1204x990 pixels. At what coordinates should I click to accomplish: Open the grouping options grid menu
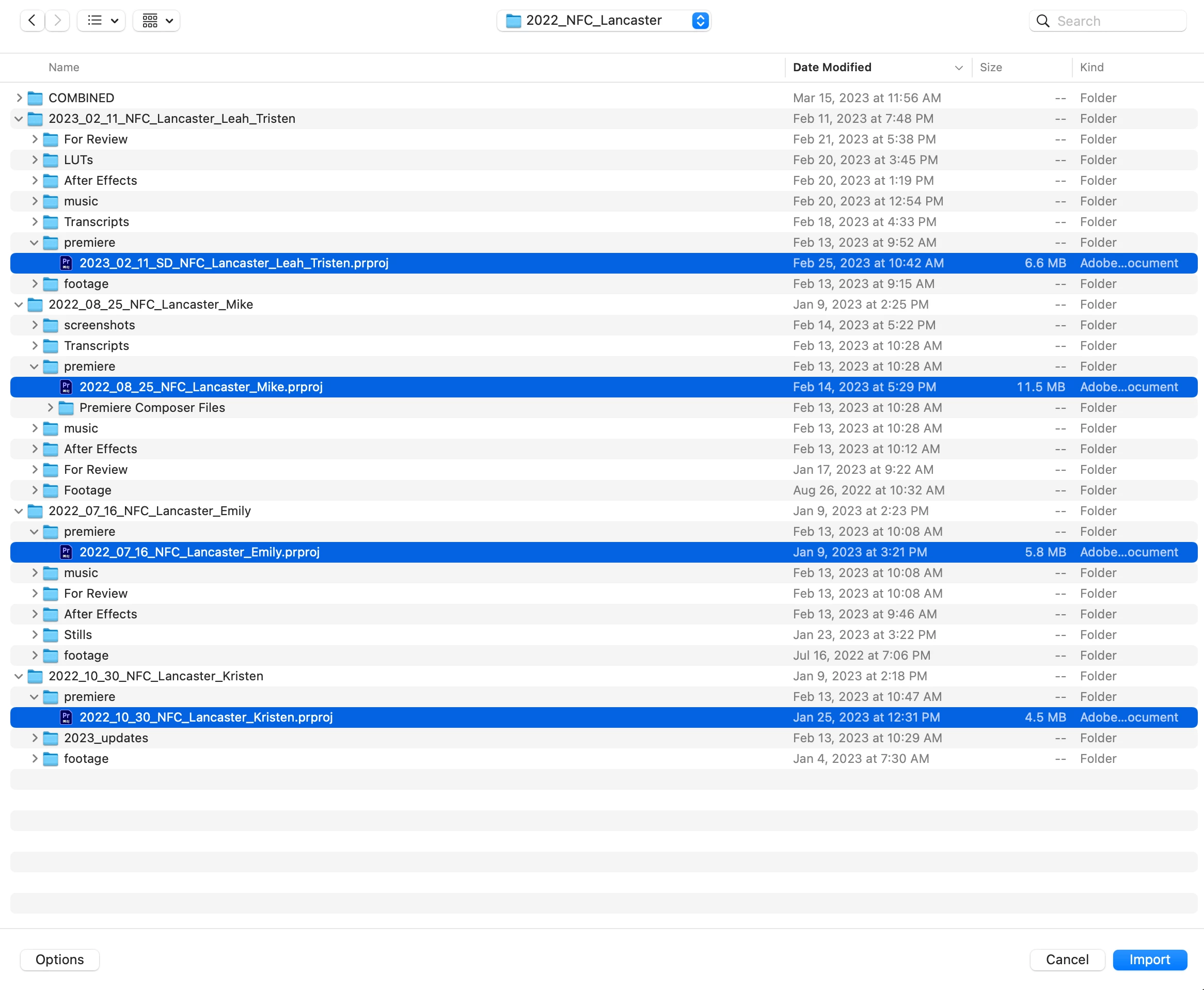[156, 21]
